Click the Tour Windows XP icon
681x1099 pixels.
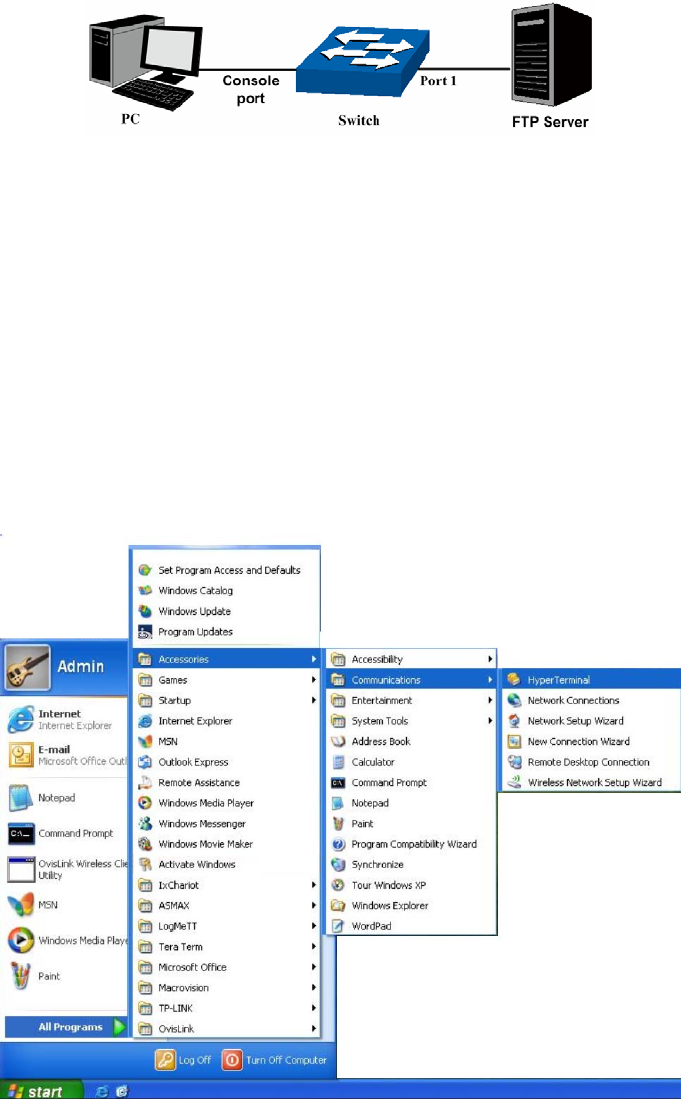(x=338, y=885)
